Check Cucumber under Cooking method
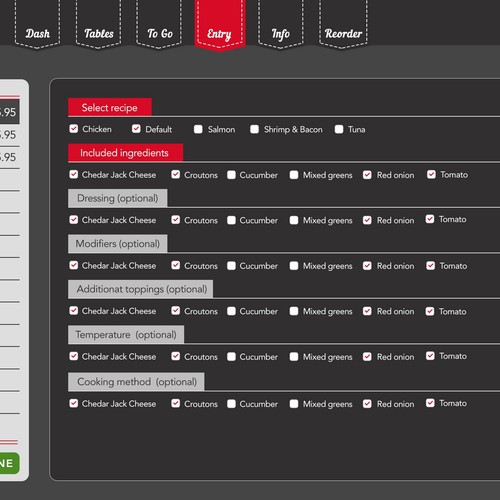Image resolution: width=500 pixels, height=500 pixels. [x=231, y=404]
